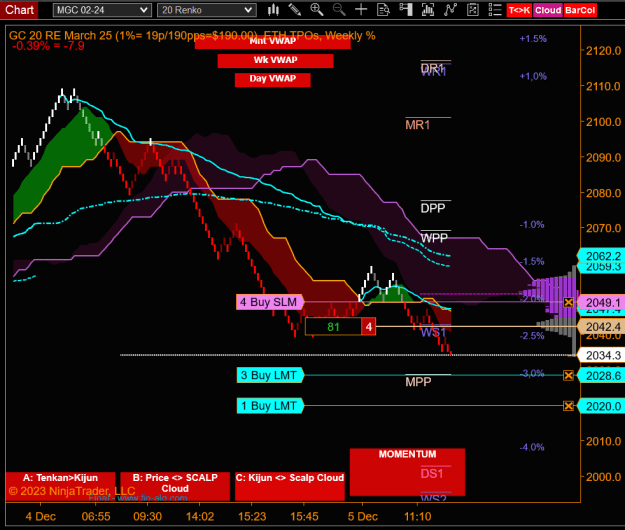The height and width of the screenshot is (530, 625).
Task: Click the zoom out magnifier icon
Action: point(339,10)
